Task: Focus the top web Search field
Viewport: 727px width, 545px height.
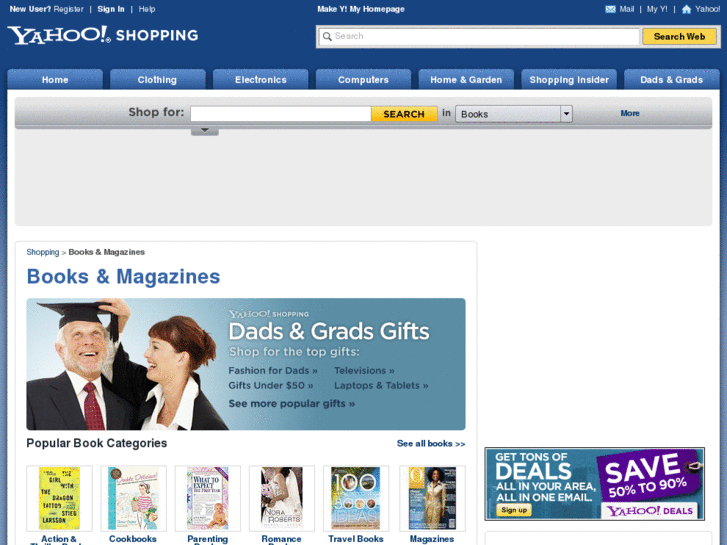Action: pyautogui.click(x=479, y=36)
